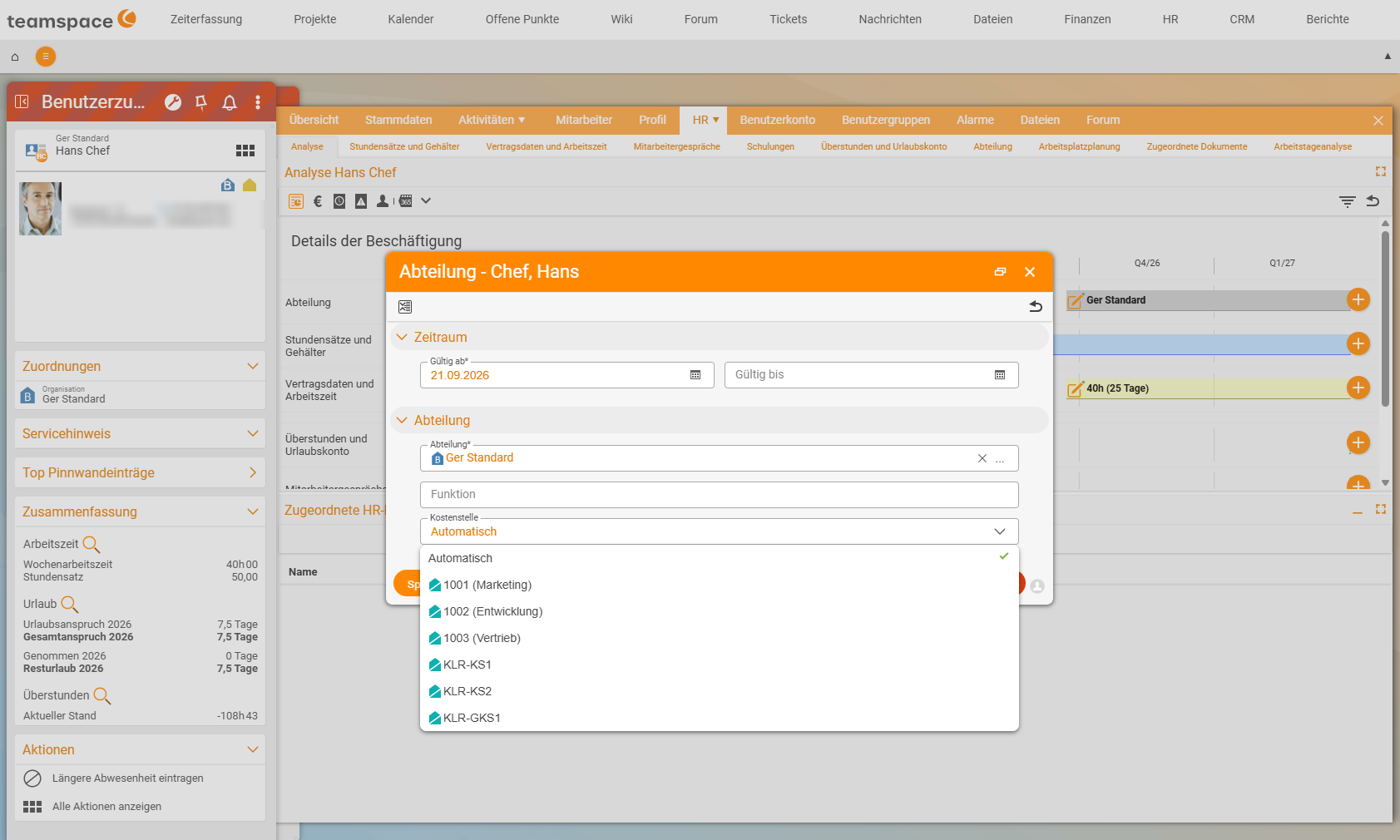Open calendar picker for Gültig bis

coord(1000,375)
